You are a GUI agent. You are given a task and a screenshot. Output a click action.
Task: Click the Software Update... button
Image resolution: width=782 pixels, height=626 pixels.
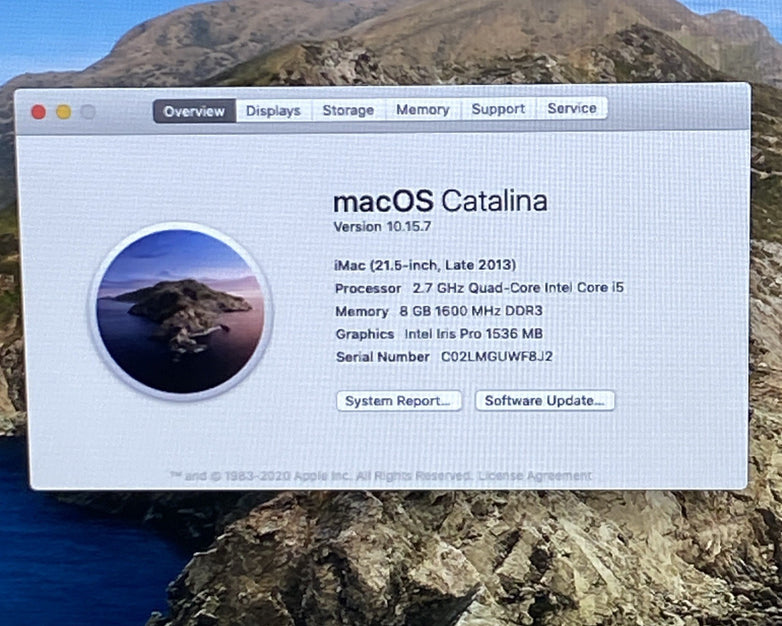tap(545, 401)
